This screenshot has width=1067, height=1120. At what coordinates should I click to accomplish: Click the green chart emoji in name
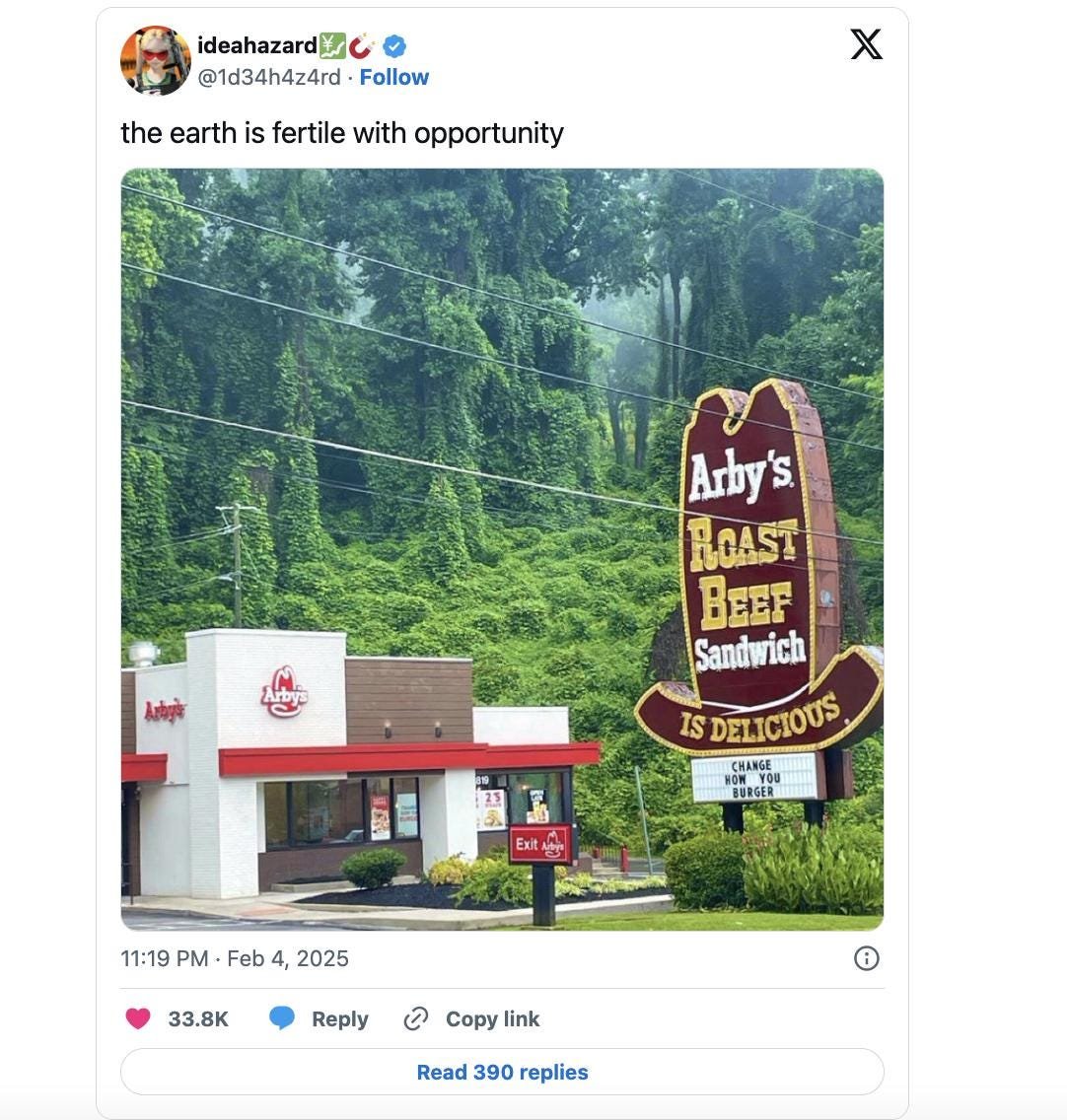pyautogui.click(x=332, y=45)
